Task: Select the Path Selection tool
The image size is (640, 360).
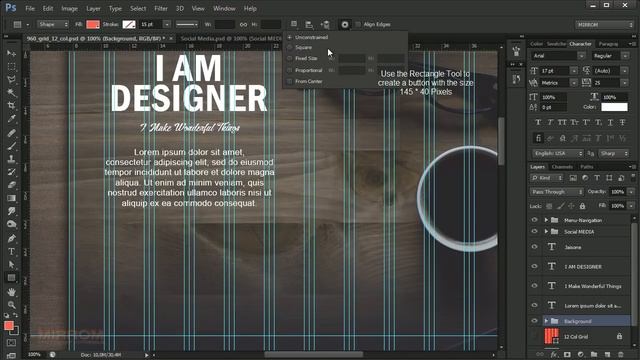Action: [11, 264]
